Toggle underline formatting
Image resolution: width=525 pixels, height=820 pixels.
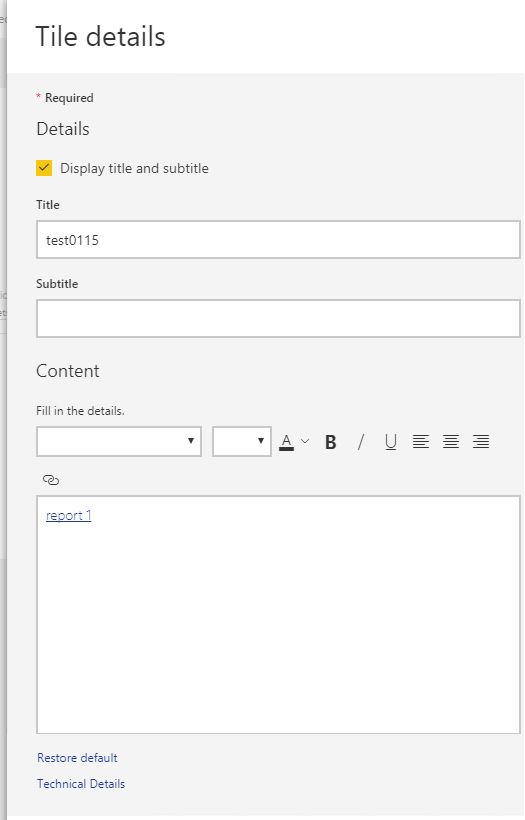[391, 442]
